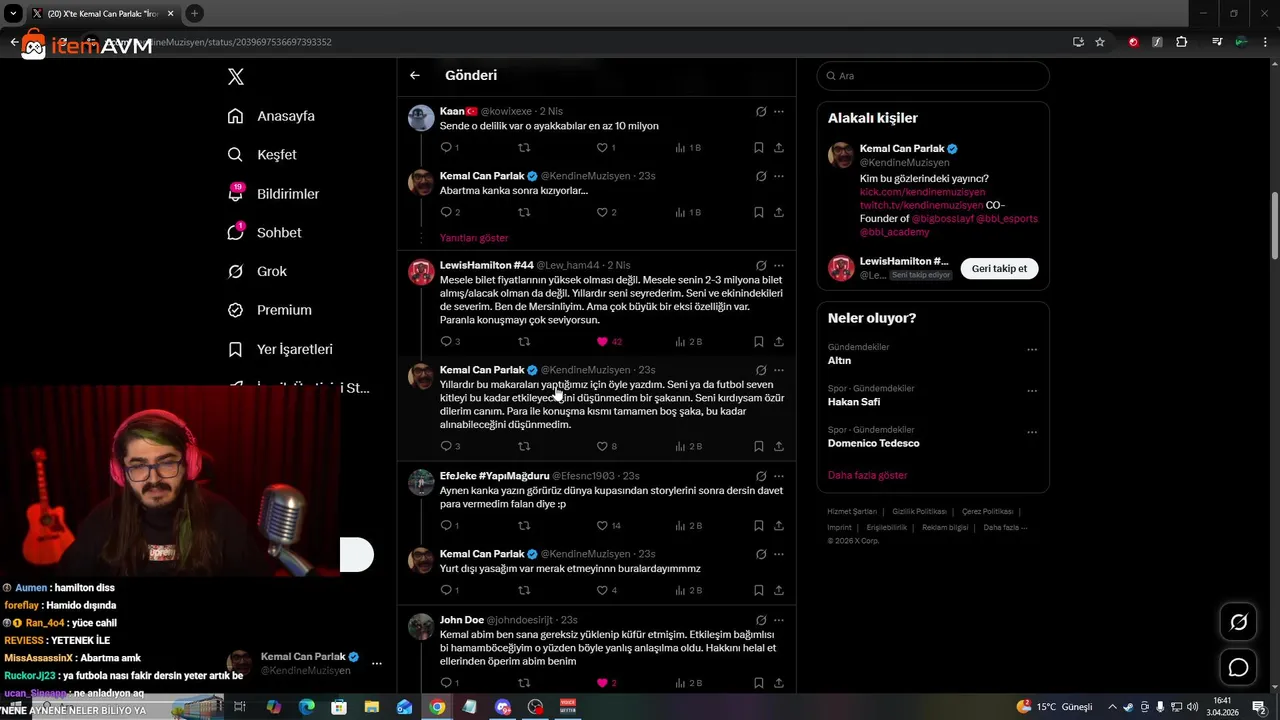Open the X logo home link
Screen dimensions: 1280x720
[x=236, y=76]
